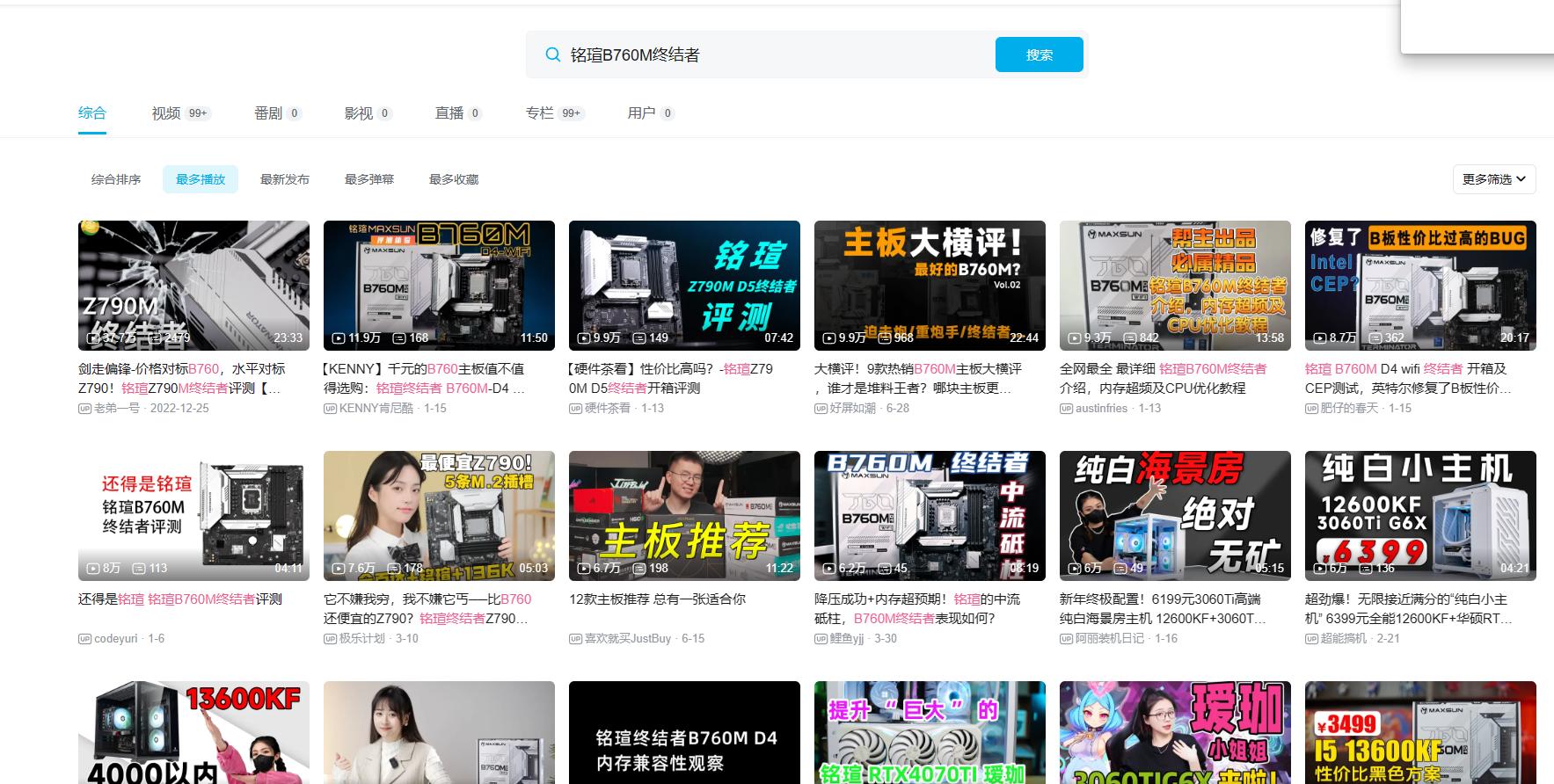Focus the search field with 铭瑄B760M终结者
The width and height of the screenshot is (1554, 784).
coord(778,54)
